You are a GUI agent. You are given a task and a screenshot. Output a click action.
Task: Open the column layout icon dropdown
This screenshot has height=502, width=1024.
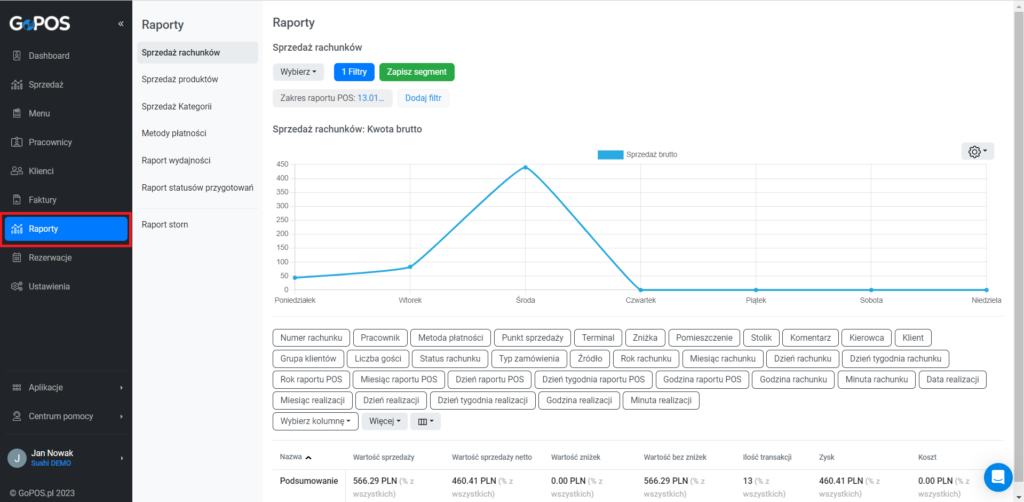tap(425, 422)
